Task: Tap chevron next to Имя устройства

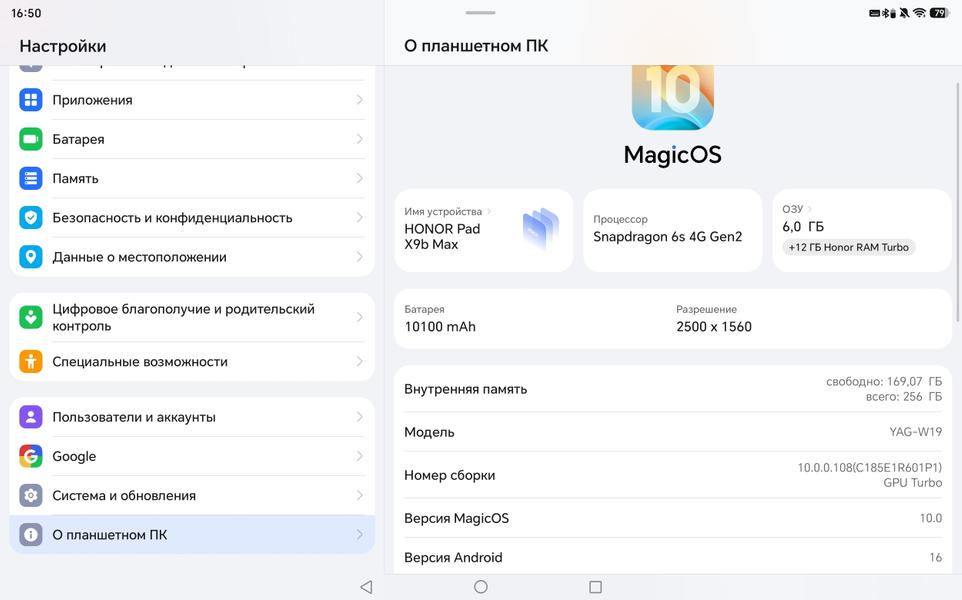Action: pyautogui.click(x=489, y=212)
